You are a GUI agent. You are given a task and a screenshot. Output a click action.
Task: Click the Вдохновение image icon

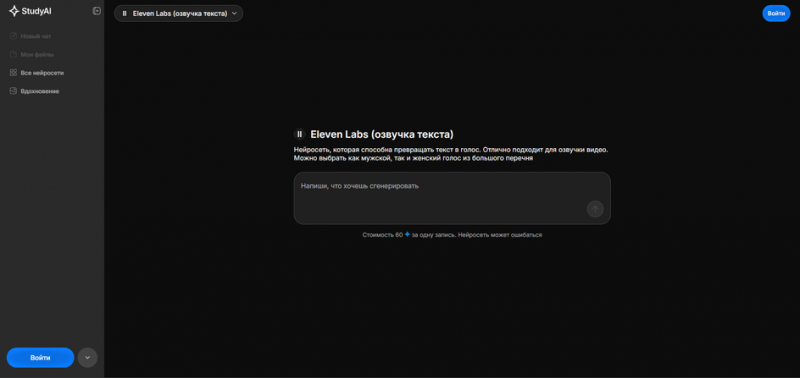(13, 91)
